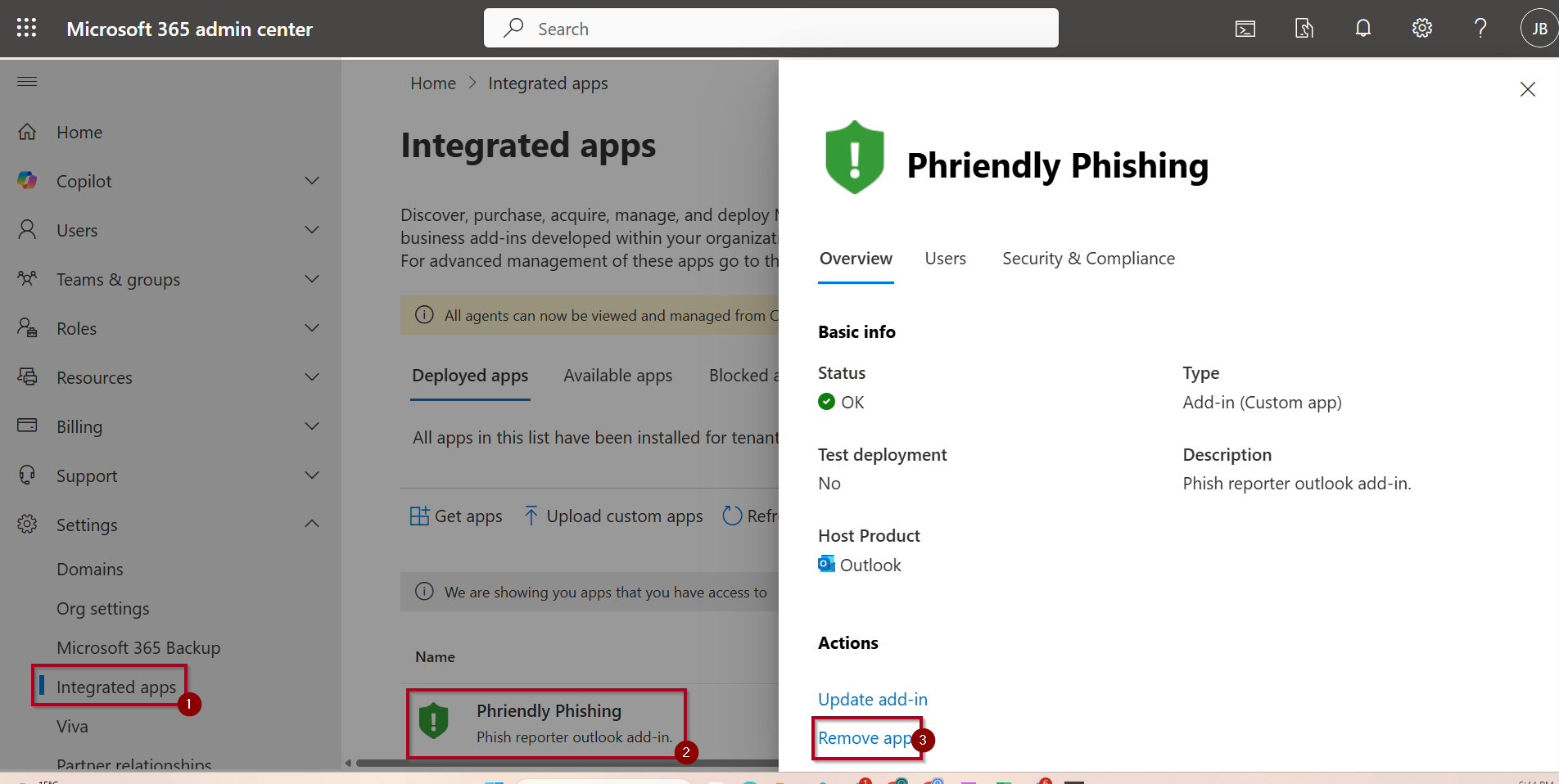Viewport: 1559px width, 784px height.
Task: Open notifications bell icon
Action: pyautogui.click(x=1363, y=29)
